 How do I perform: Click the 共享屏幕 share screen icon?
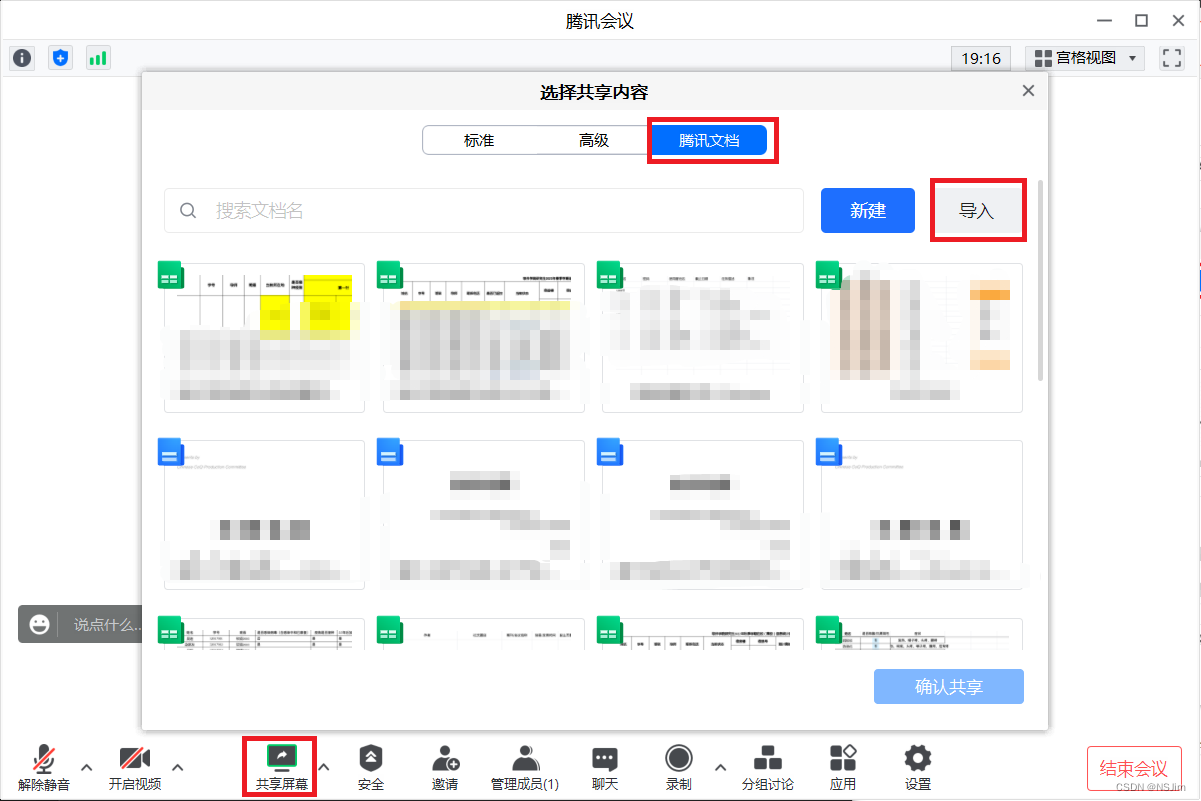(x=281, y=768)
